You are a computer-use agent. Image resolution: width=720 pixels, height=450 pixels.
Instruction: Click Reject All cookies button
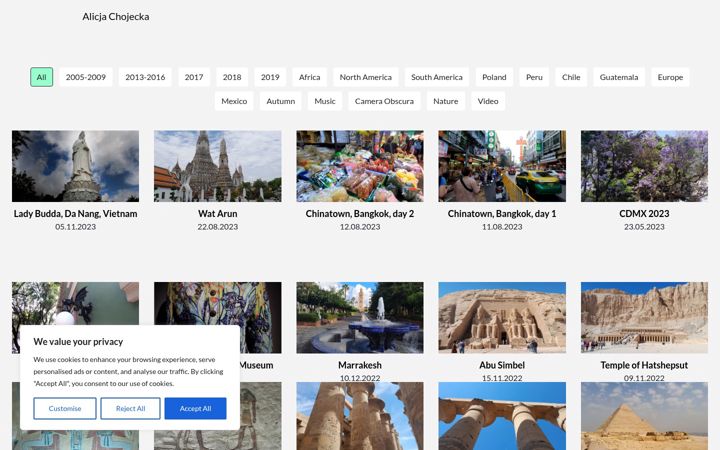(130, 408)
